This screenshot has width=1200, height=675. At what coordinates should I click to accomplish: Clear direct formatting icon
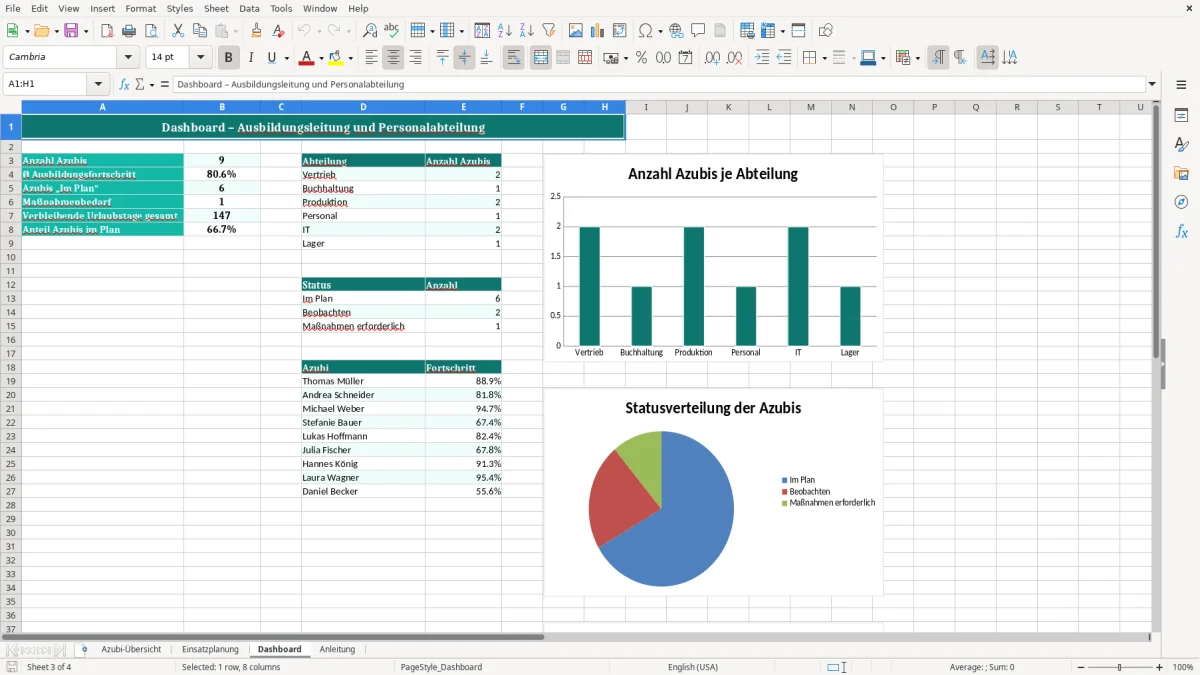tap(279, 31)
